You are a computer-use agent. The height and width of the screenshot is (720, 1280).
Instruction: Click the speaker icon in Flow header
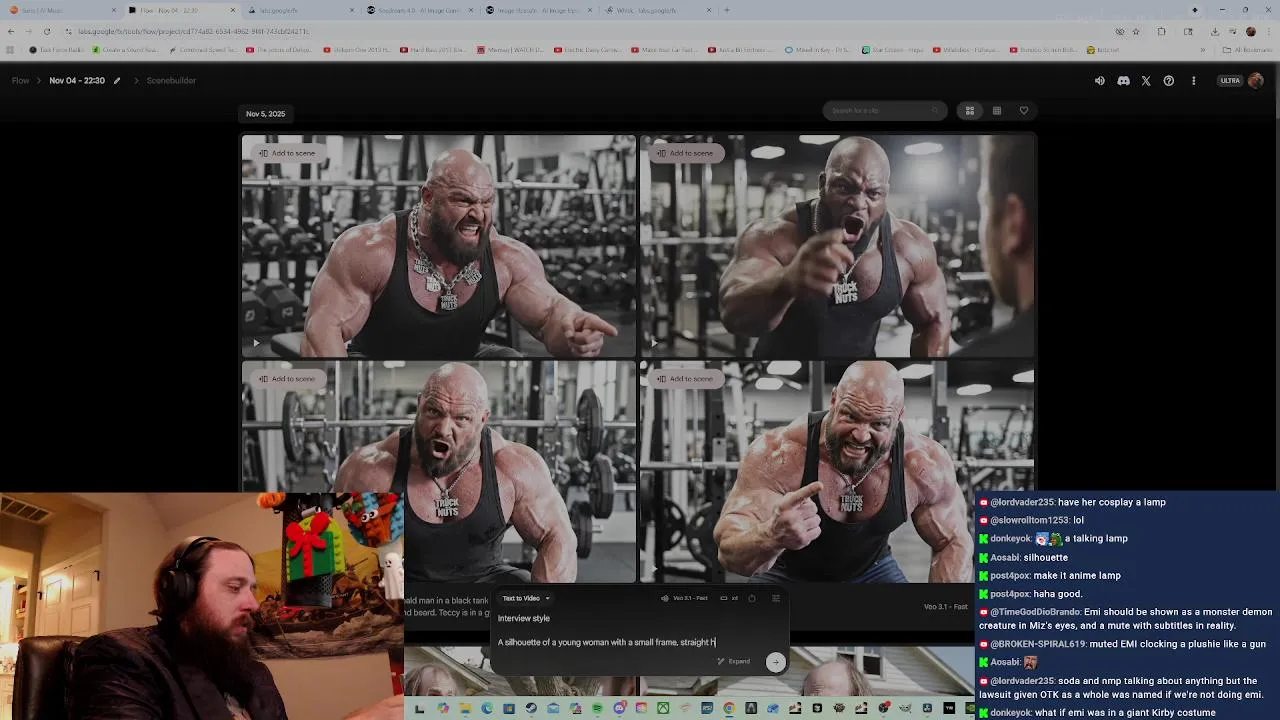1099,81
